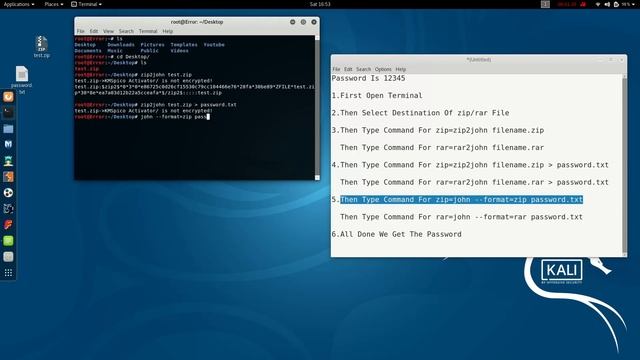This screenshot has width=640, height=360.
Task: Open the Firefox browser in the dock
Action: (8, 97)
